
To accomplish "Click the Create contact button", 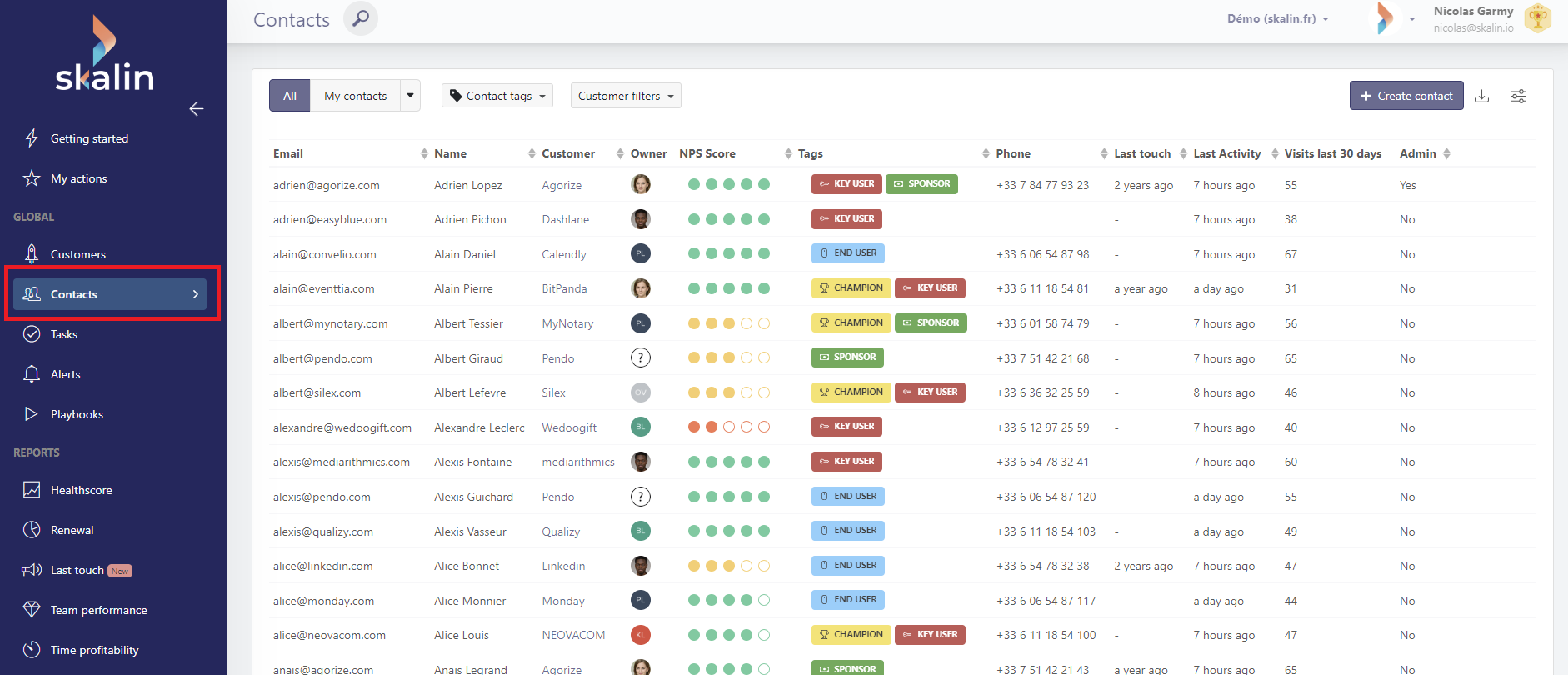I will click(x=1406, y=96).
